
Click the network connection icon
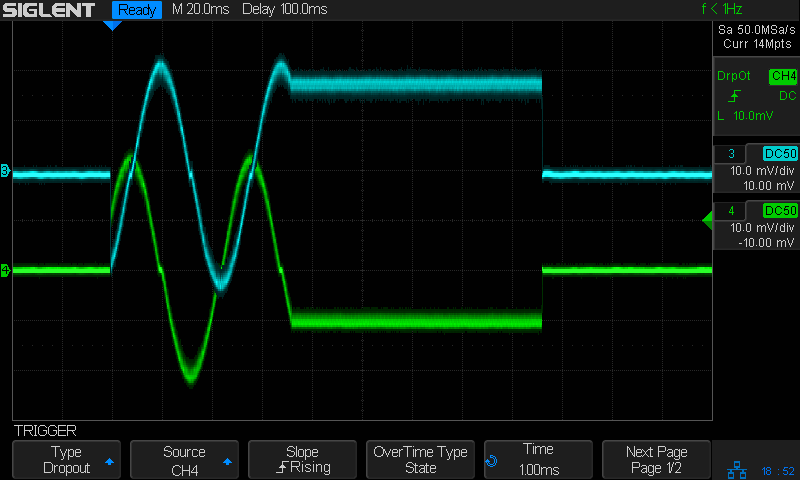tap(737, 470)
